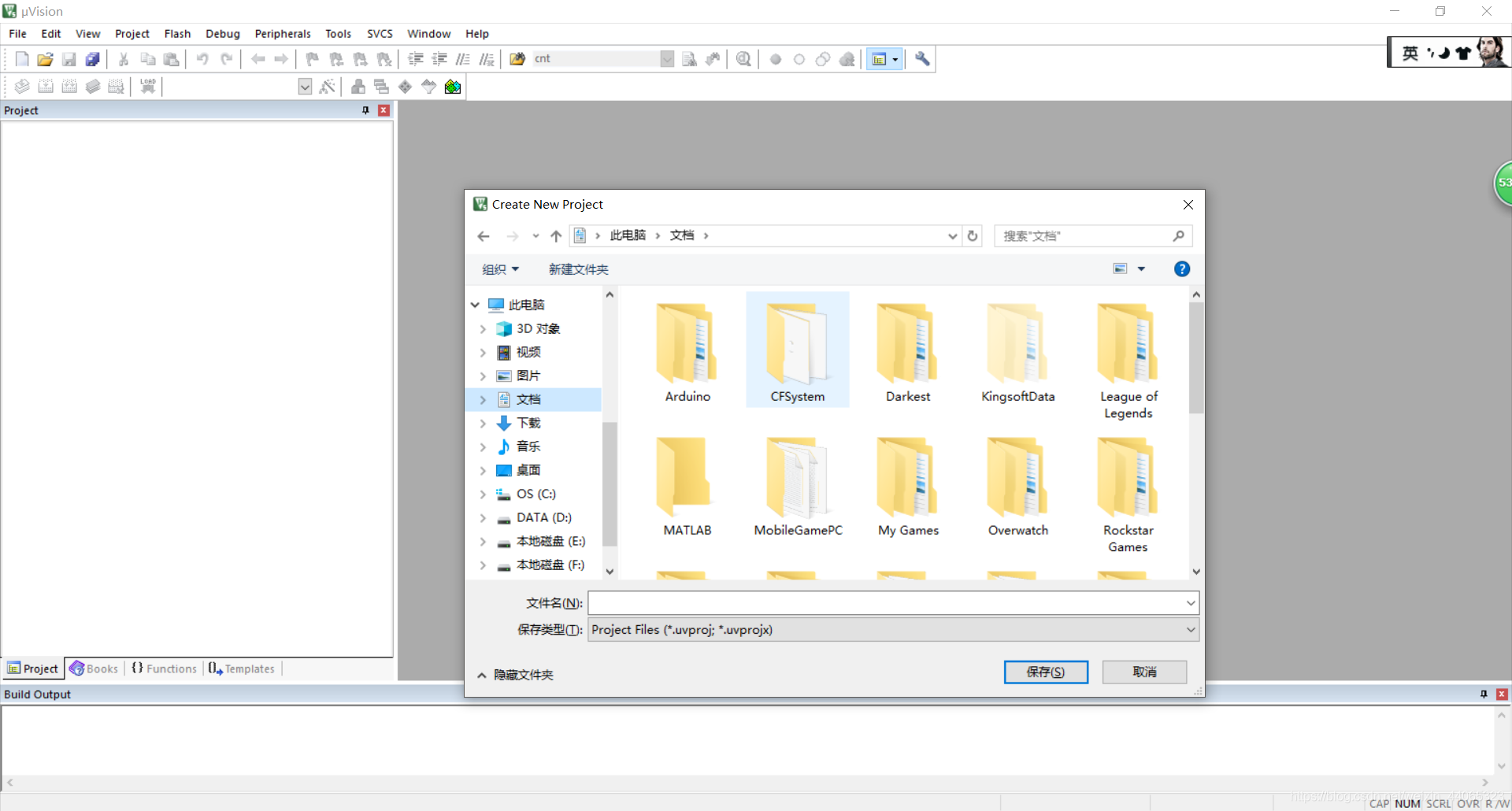Toggle the 英 input language indicator

(1410, 53)
